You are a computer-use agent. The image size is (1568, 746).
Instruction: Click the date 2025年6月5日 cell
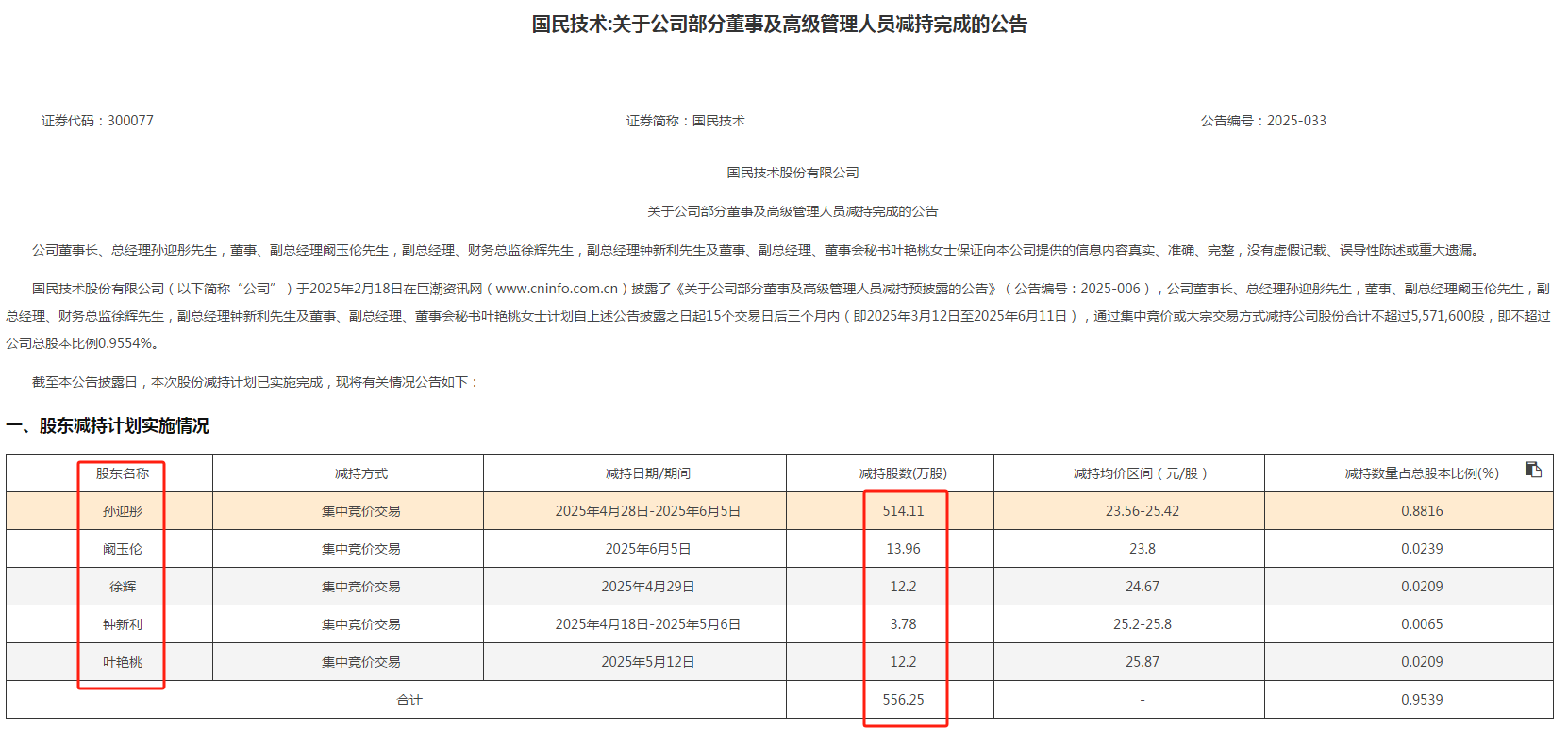click(648, 549)
